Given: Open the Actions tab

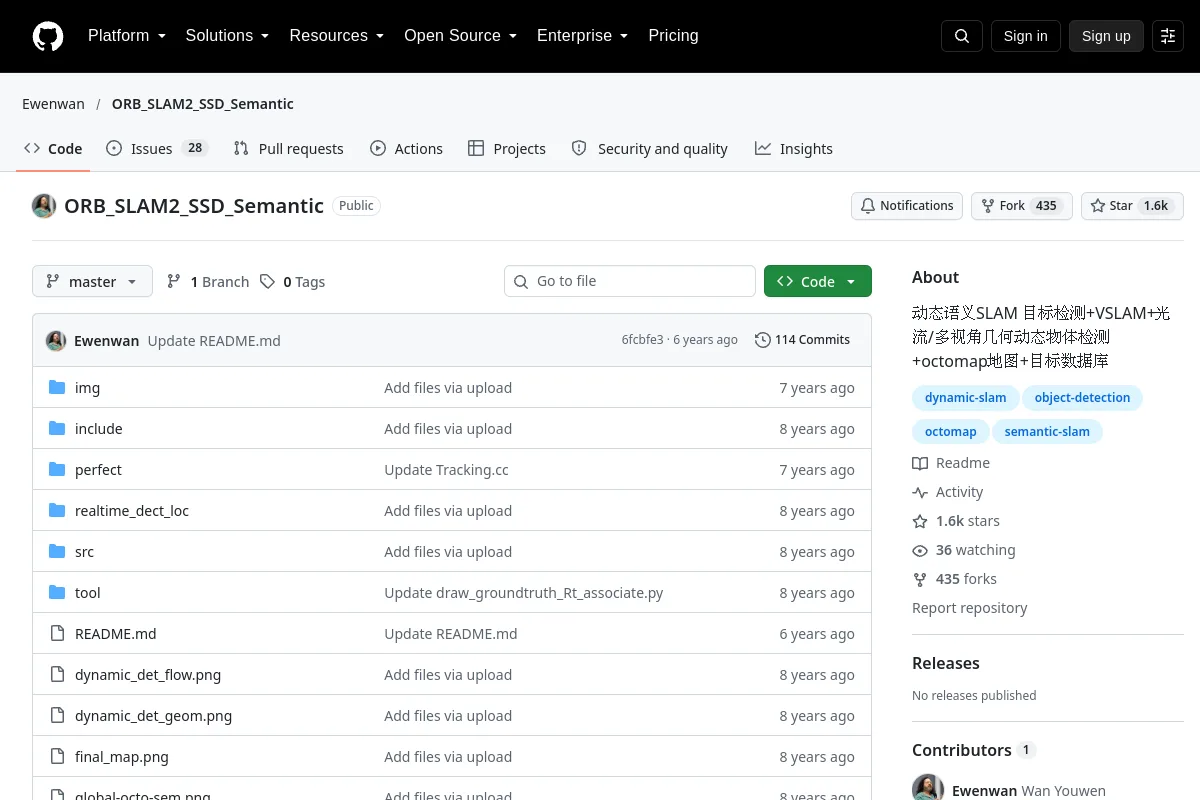Looking at the screenshot, I should 406,149.
